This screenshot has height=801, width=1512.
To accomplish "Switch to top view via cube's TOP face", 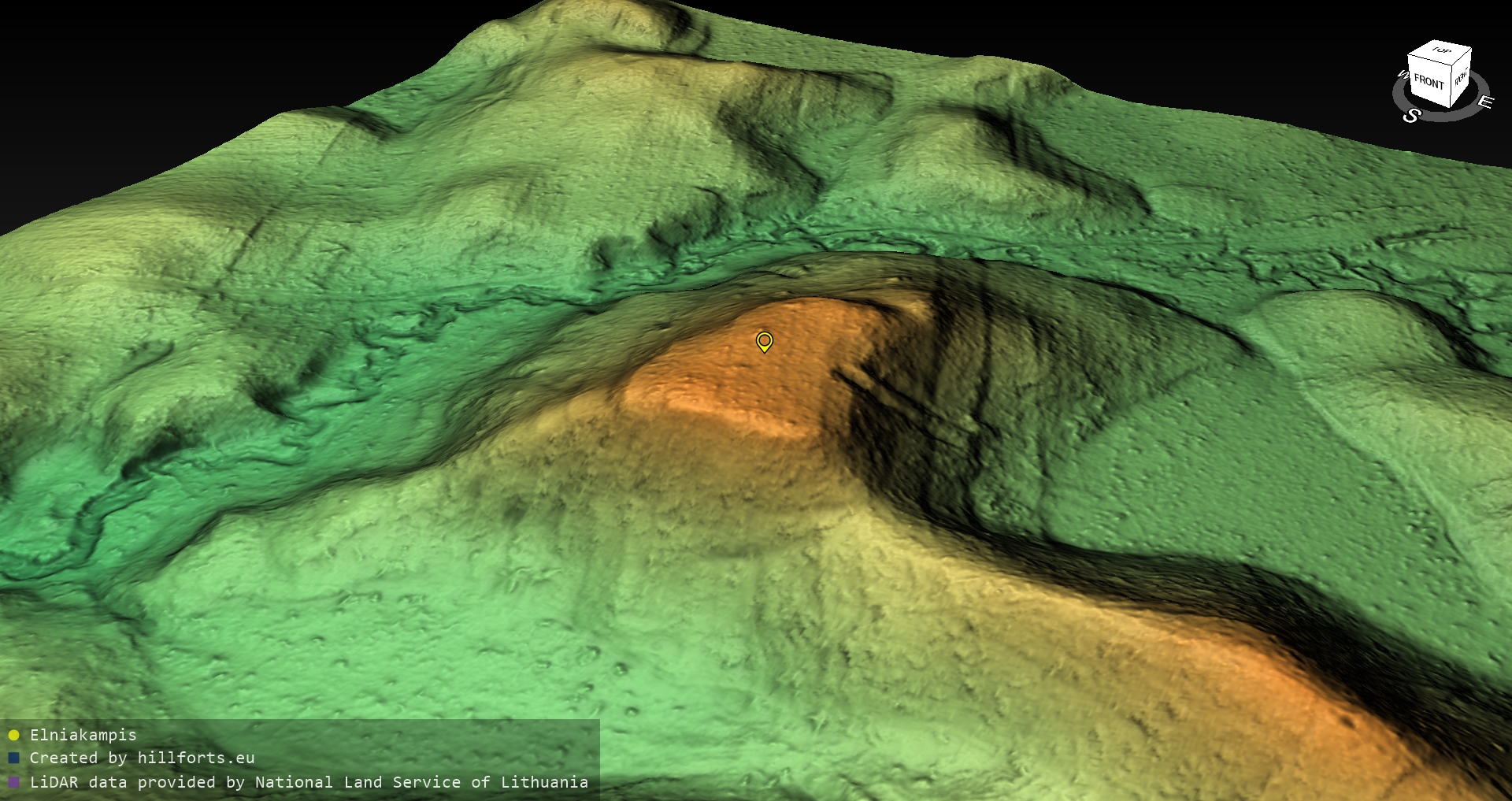I will (x=1441, y=51).
